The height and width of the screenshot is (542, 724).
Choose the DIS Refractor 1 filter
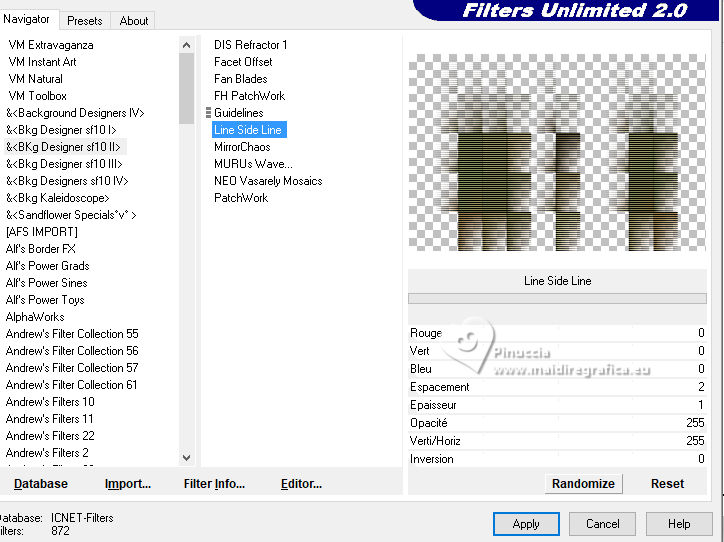coord(251,45)
